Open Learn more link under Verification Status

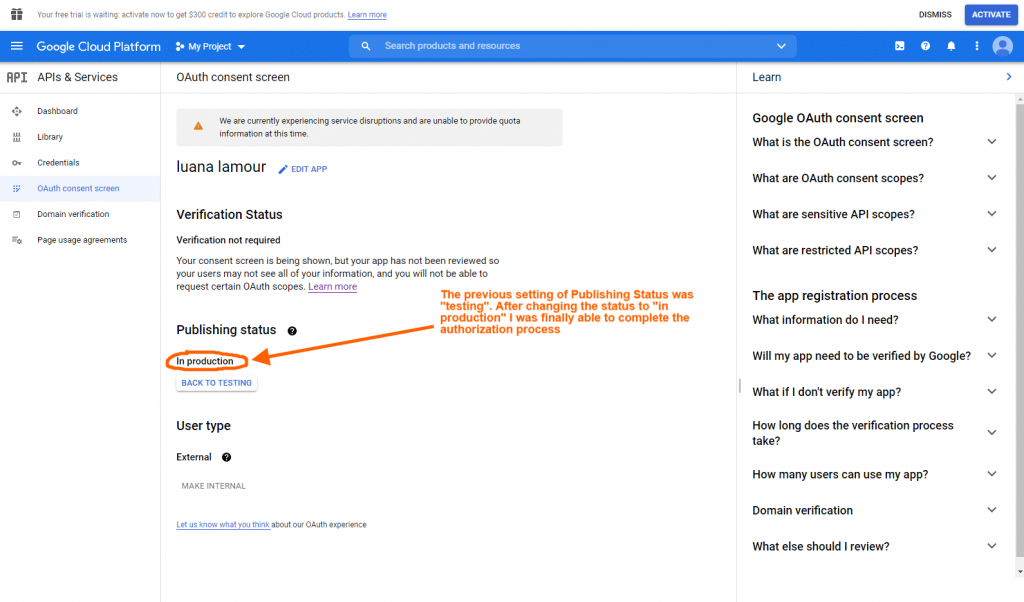point(332,287)
